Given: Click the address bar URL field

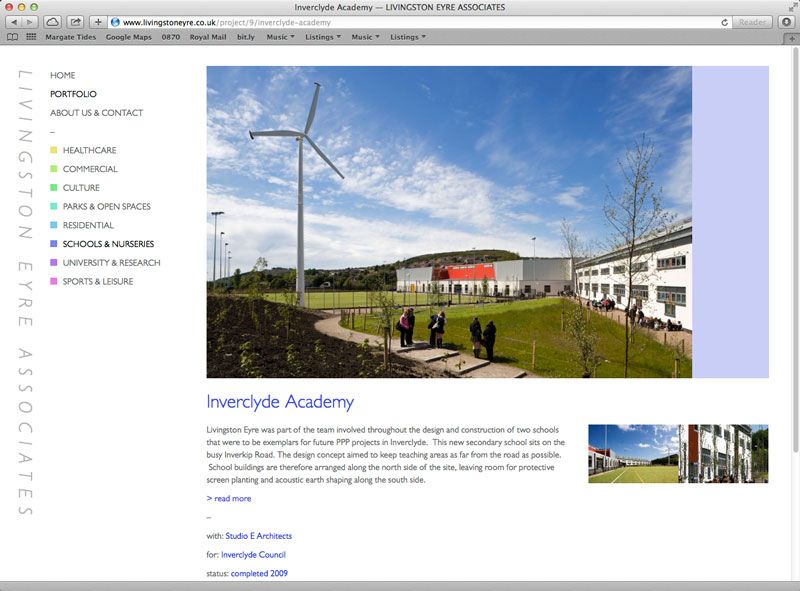Looking at the screenshot, I should coord(400,22).
